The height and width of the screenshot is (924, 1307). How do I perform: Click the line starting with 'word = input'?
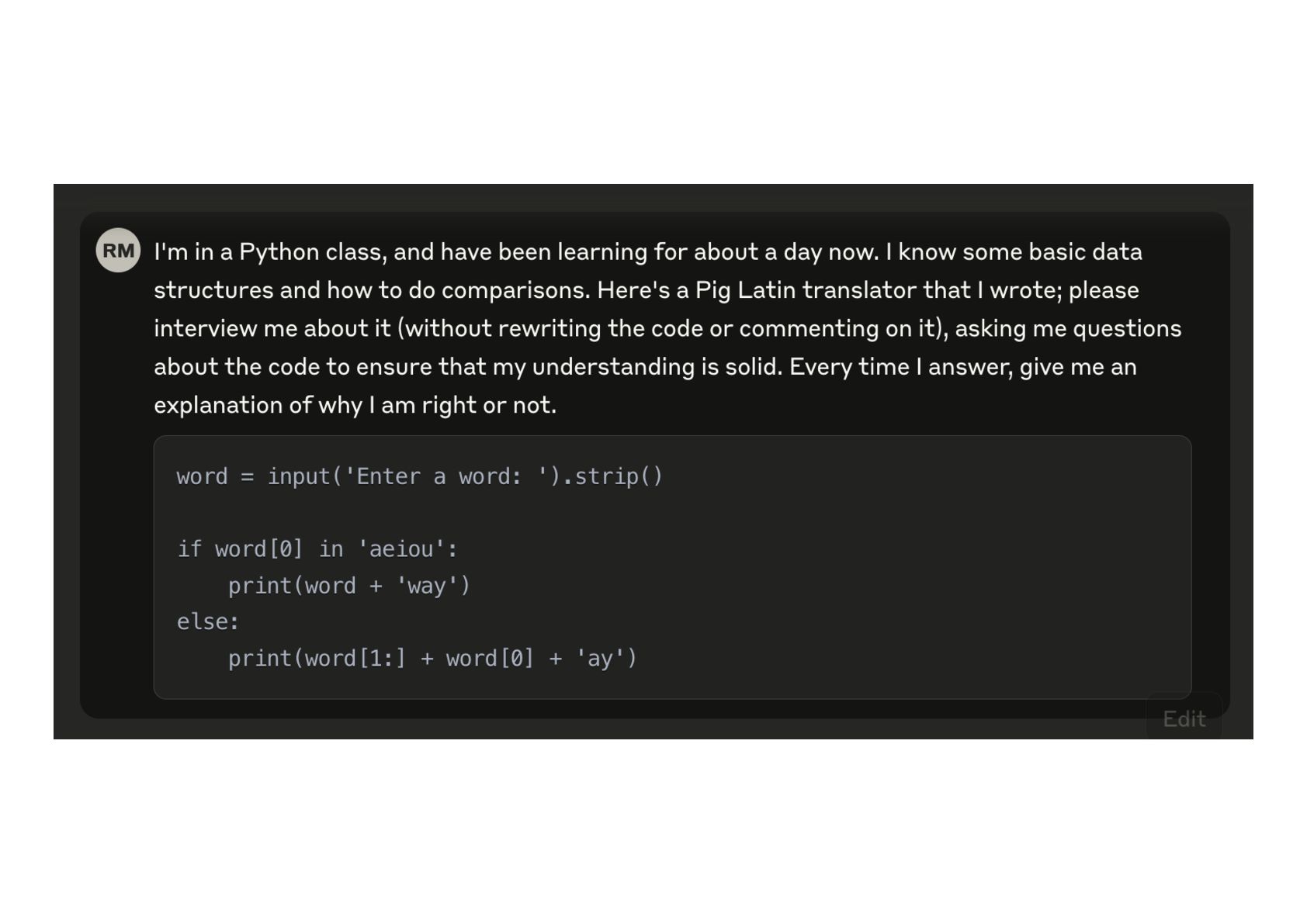click(419, 476)
